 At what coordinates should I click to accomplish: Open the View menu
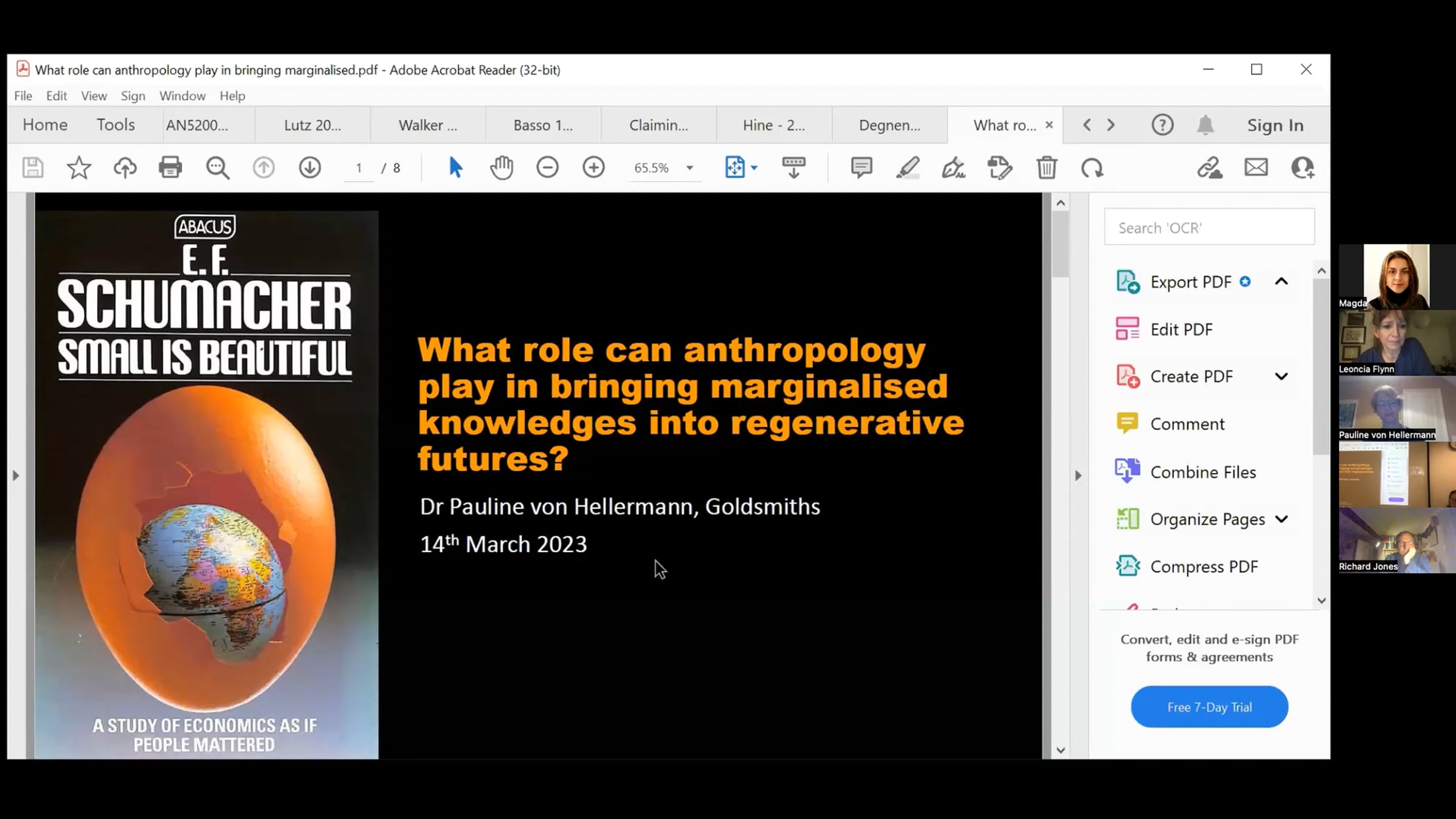(x=94, y=96)
